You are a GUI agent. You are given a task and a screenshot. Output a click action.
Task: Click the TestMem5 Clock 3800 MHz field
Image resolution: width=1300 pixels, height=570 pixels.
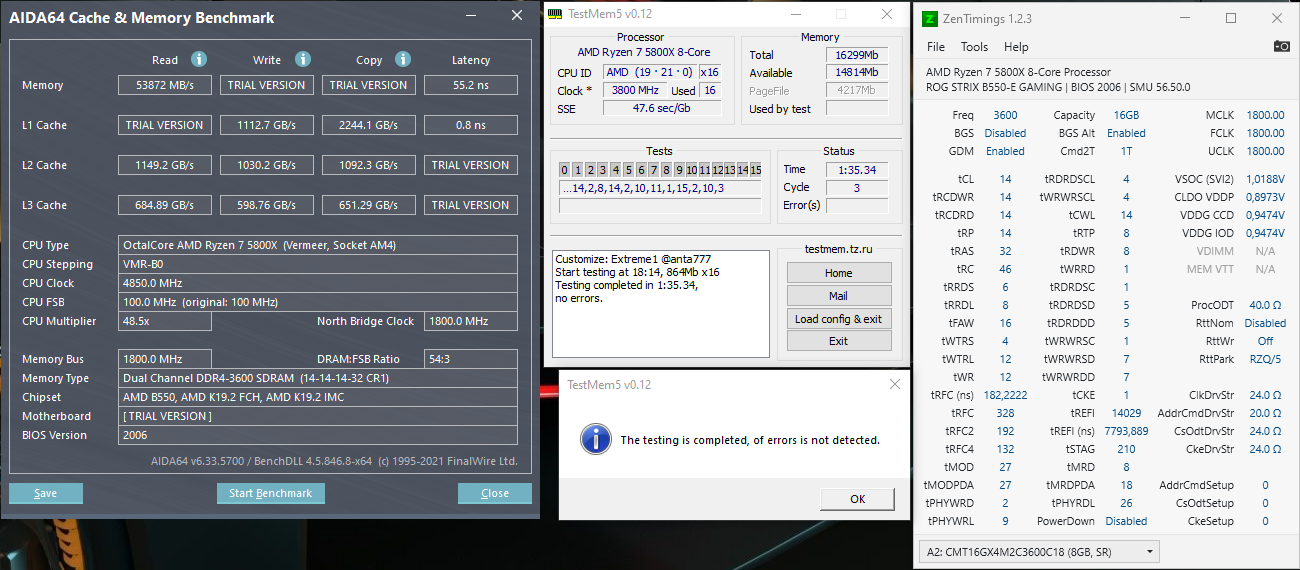[634, 90]
